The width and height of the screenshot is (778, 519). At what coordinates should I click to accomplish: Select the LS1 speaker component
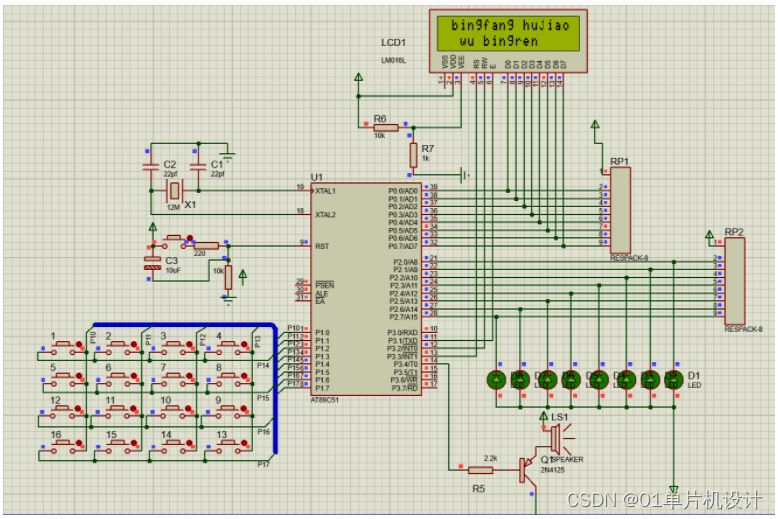point(561,438)
